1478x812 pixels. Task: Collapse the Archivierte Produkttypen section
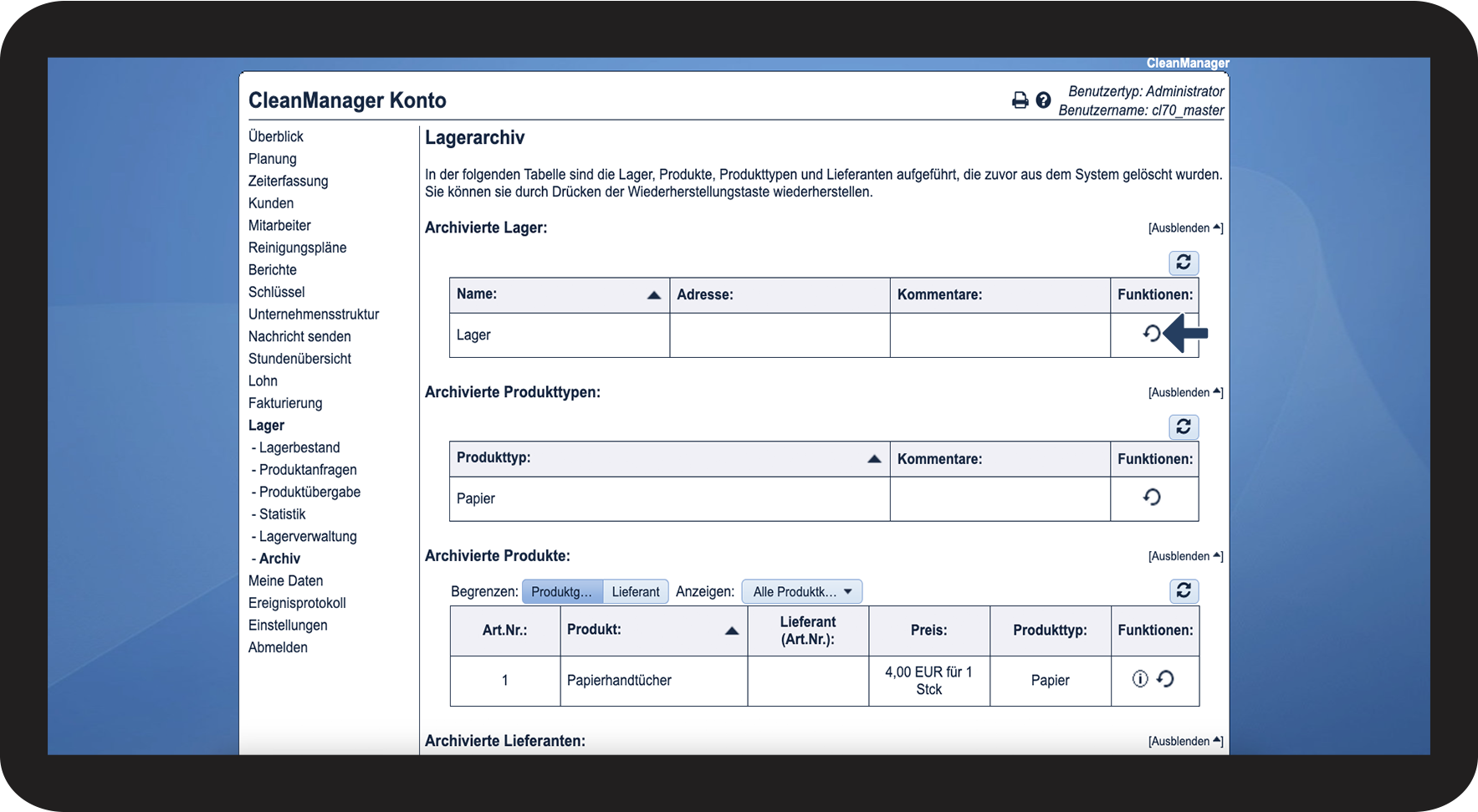1185,393
